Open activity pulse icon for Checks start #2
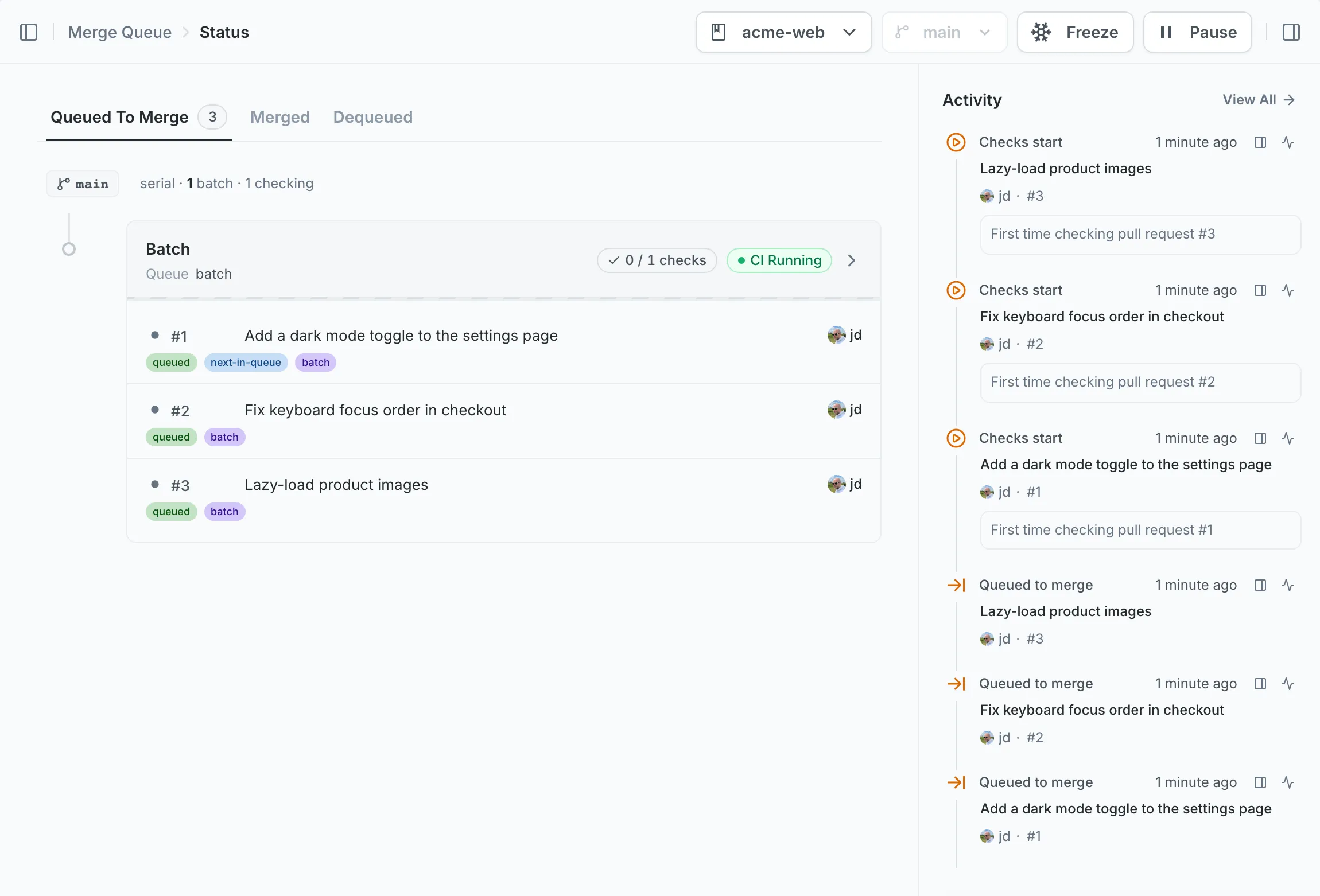 point(1288,290)
